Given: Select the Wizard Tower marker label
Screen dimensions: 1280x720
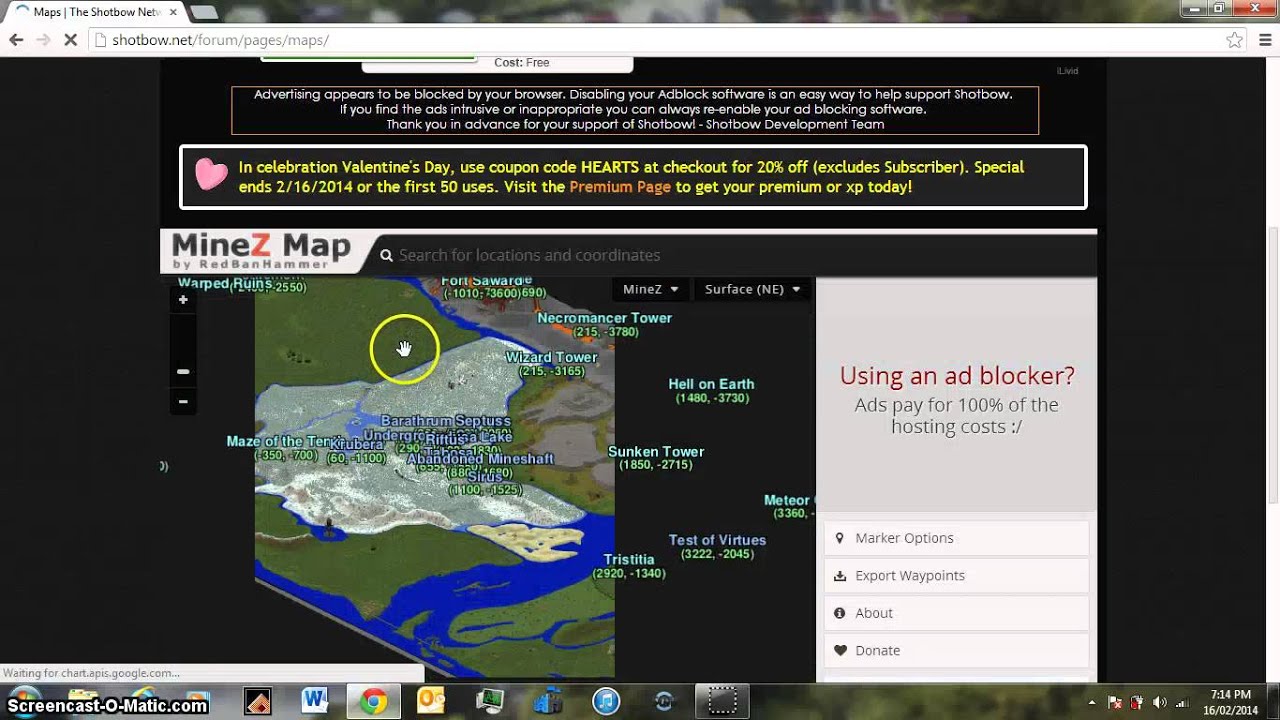Looking at the screenshot, I should [x=551, y=357].
